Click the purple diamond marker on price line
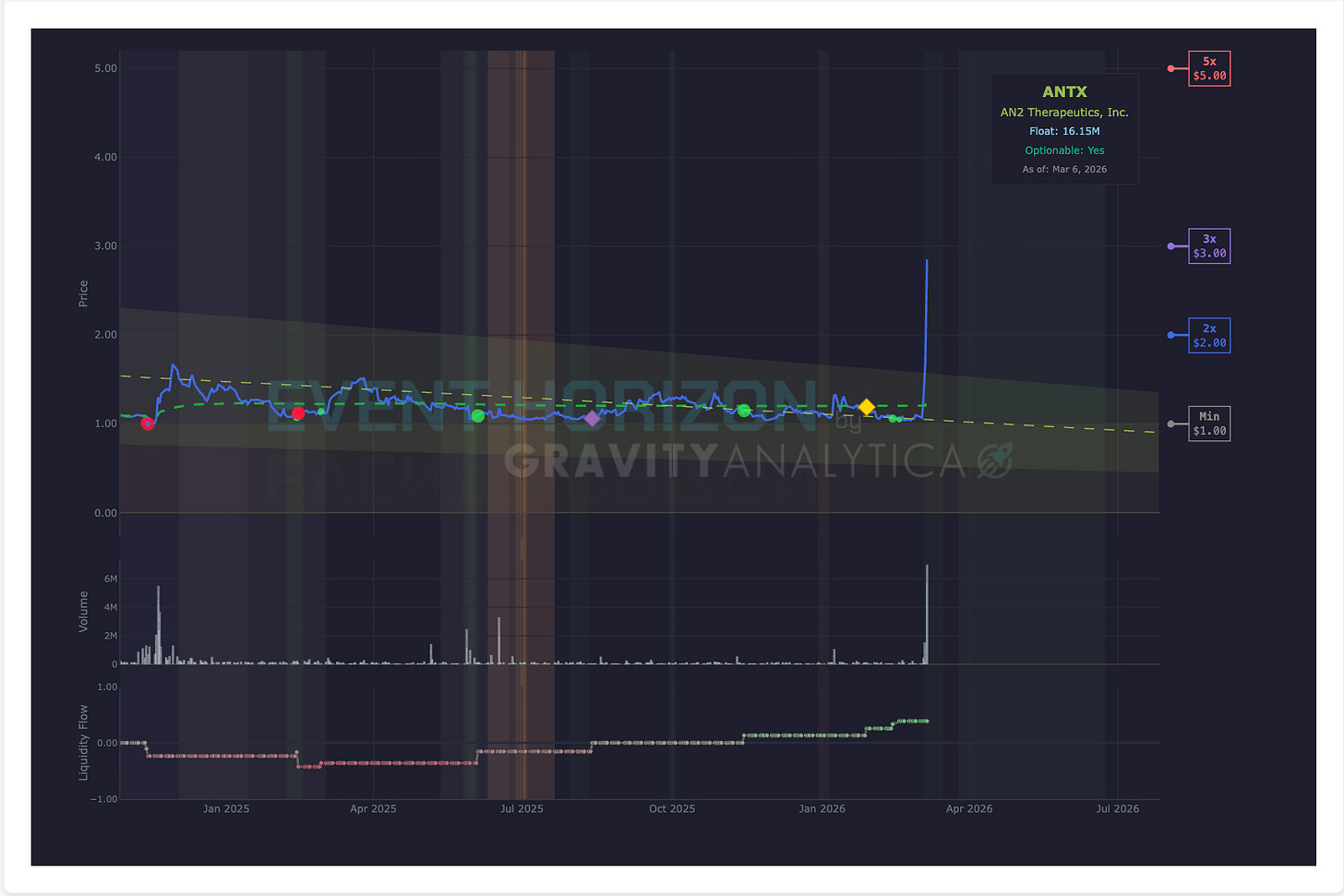Image resolution: width=1344 pixels, height=896 pixels. click(592, 419)
